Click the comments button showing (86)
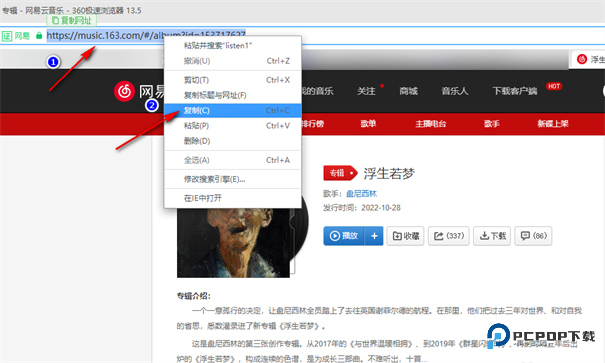 pos(533,236)
